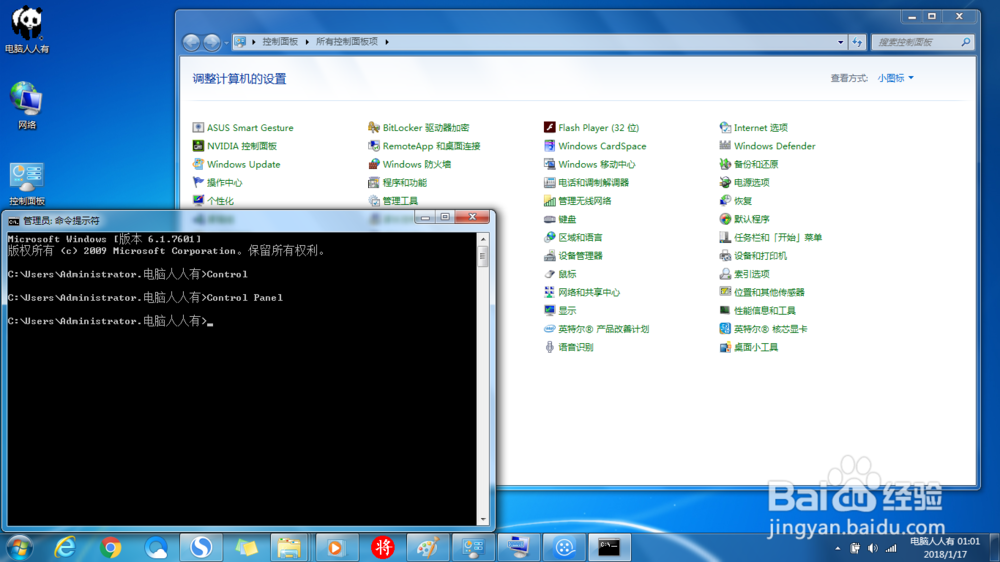Click Command Prompt taskbar button
Screen dimensions: 1000x562
tap(609, 547)
